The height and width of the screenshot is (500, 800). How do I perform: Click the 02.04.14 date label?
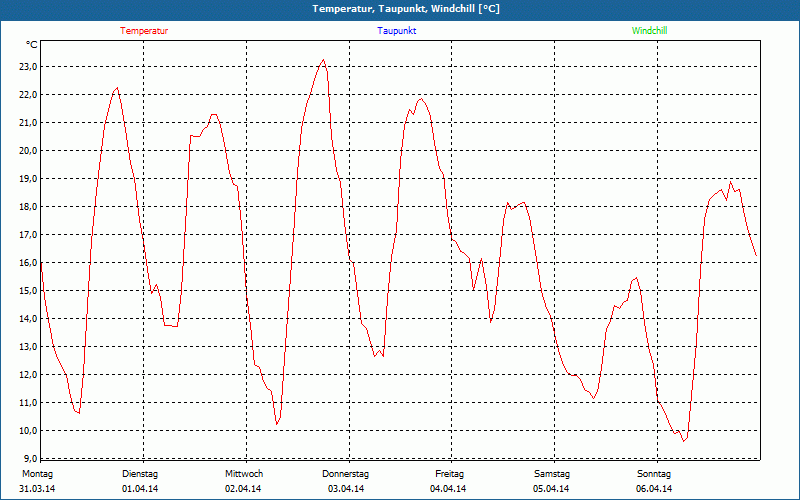click(x=243, y=489)
